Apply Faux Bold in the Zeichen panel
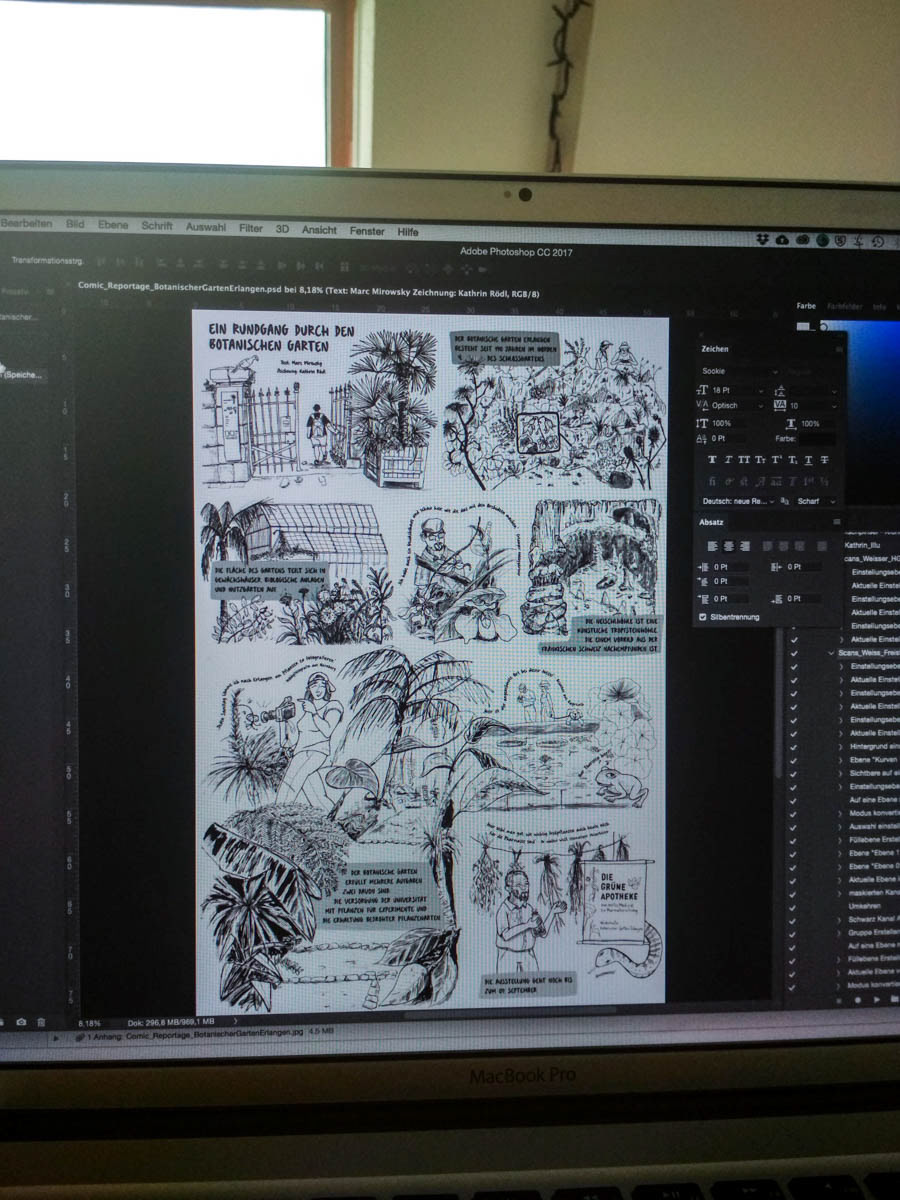Viewport: 900px width, 1200px height. [712, 460]
